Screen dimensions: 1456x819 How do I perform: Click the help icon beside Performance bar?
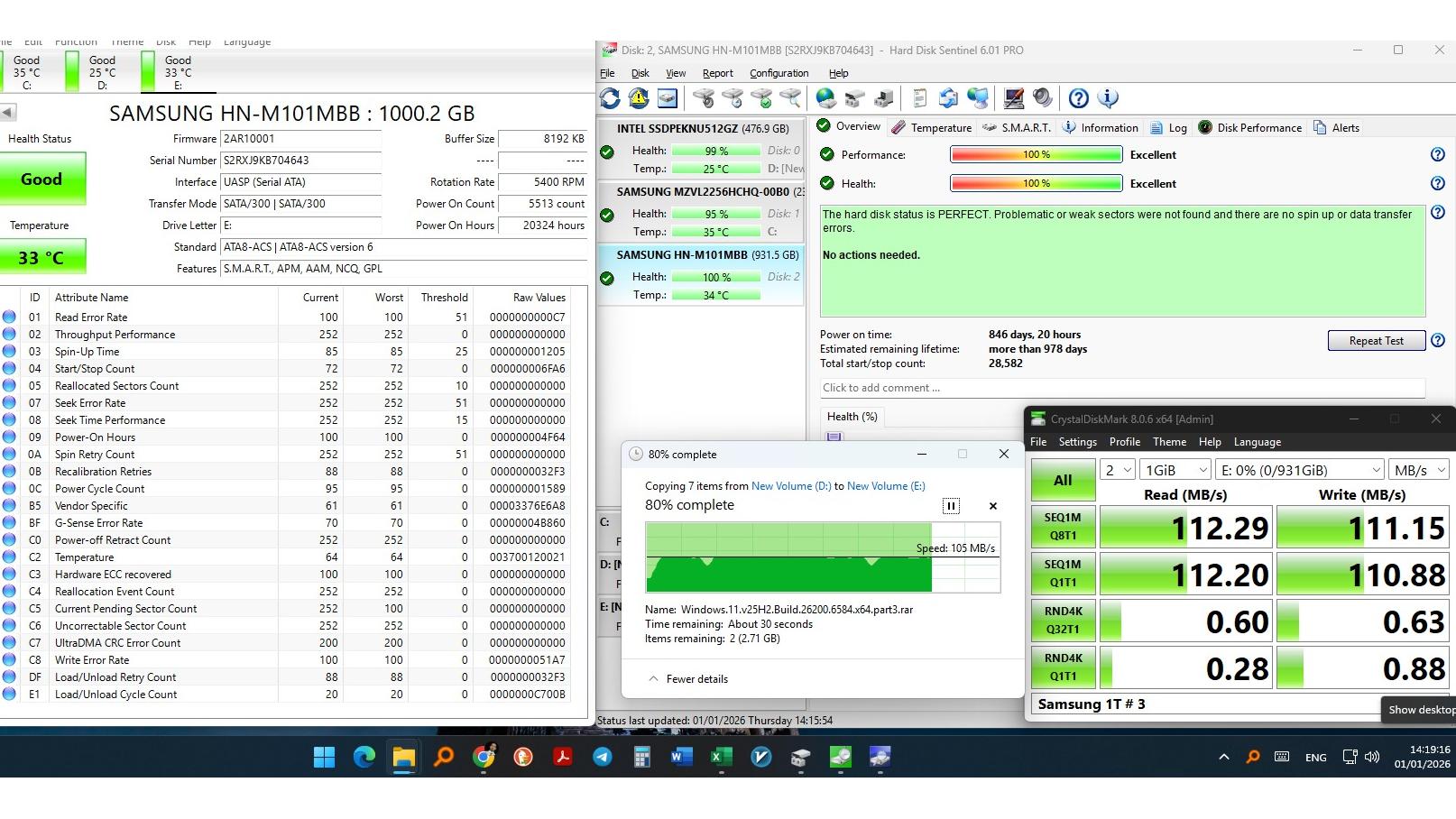coord(1437,155)
